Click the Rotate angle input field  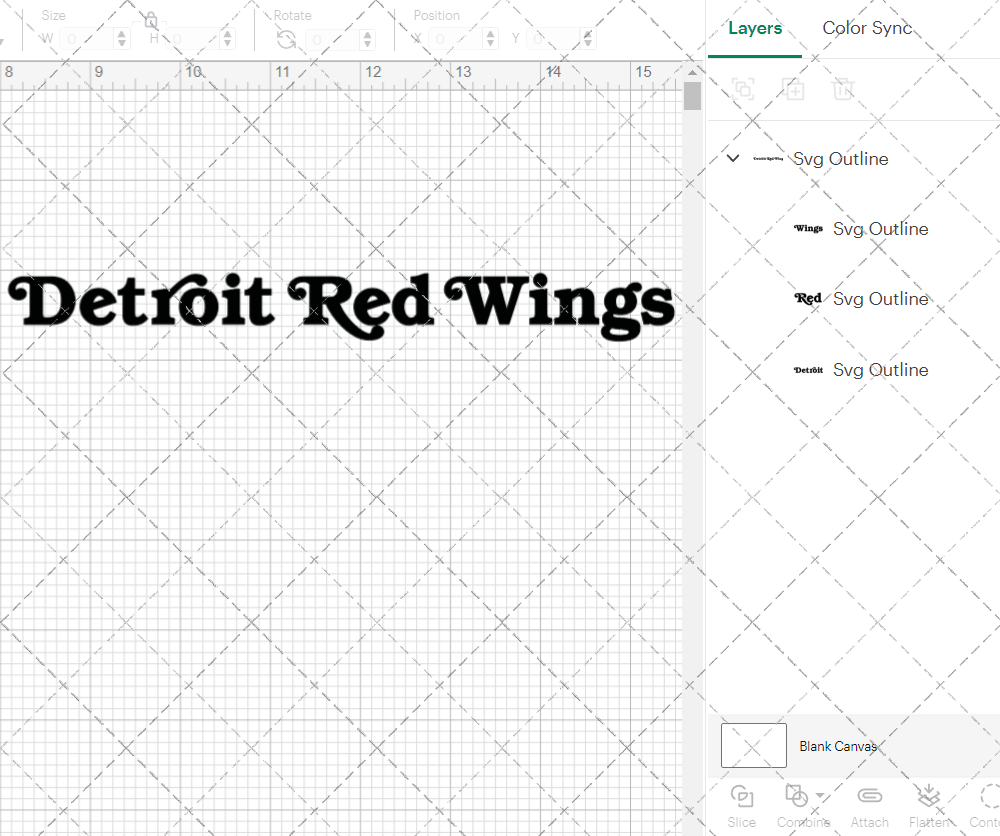[x=333, y=40]
